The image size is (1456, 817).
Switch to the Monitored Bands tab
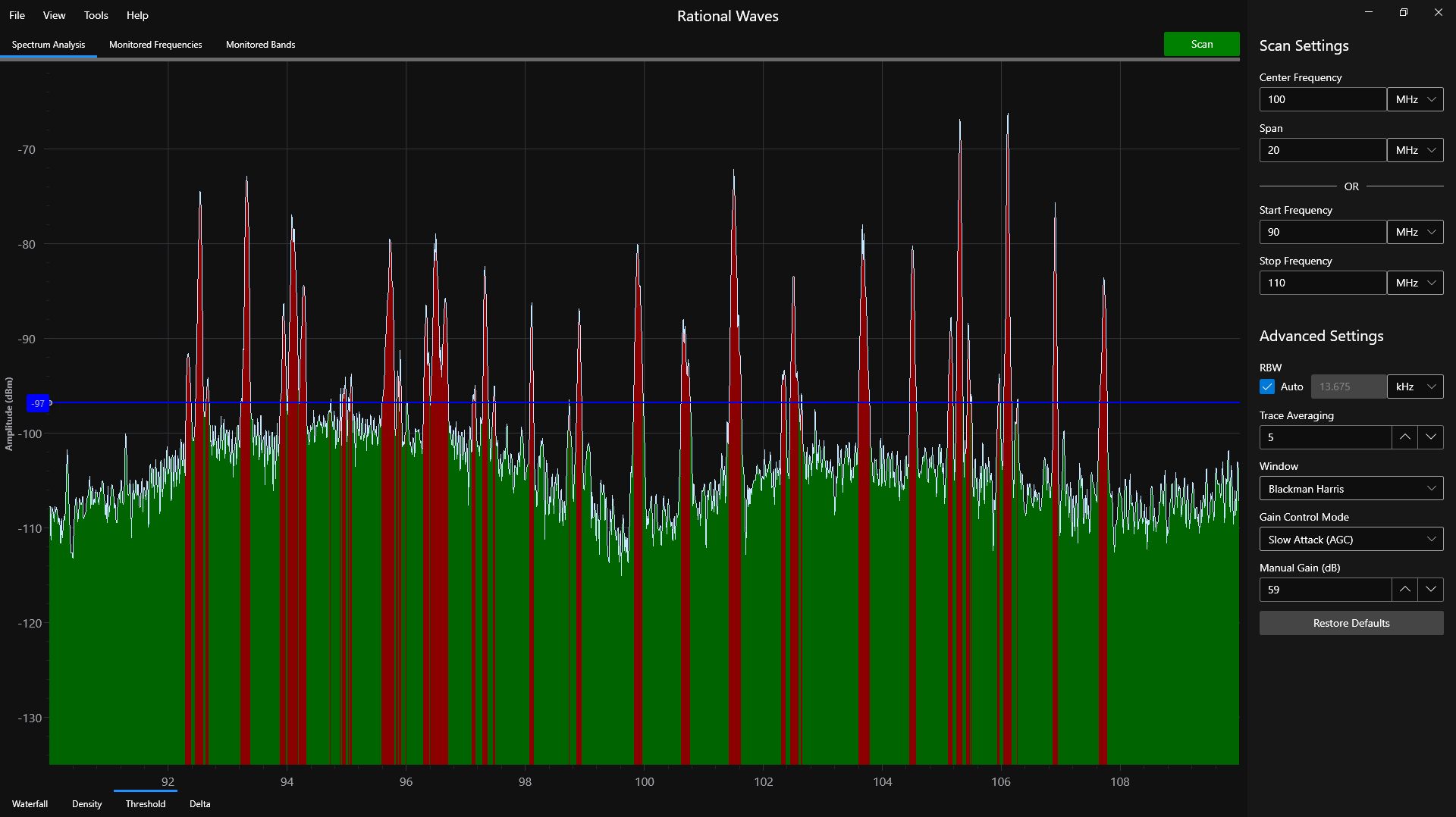260,45
